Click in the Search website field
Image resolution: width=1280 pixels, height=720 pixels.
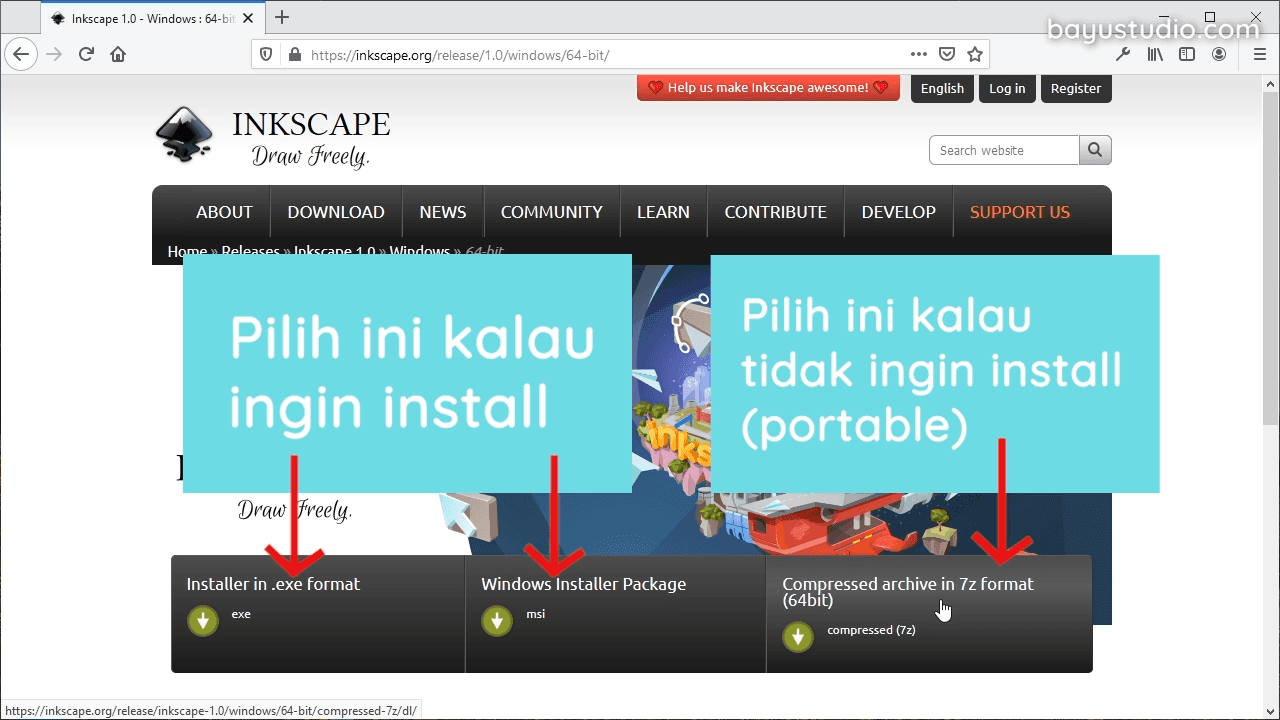tap(1004, 150)
